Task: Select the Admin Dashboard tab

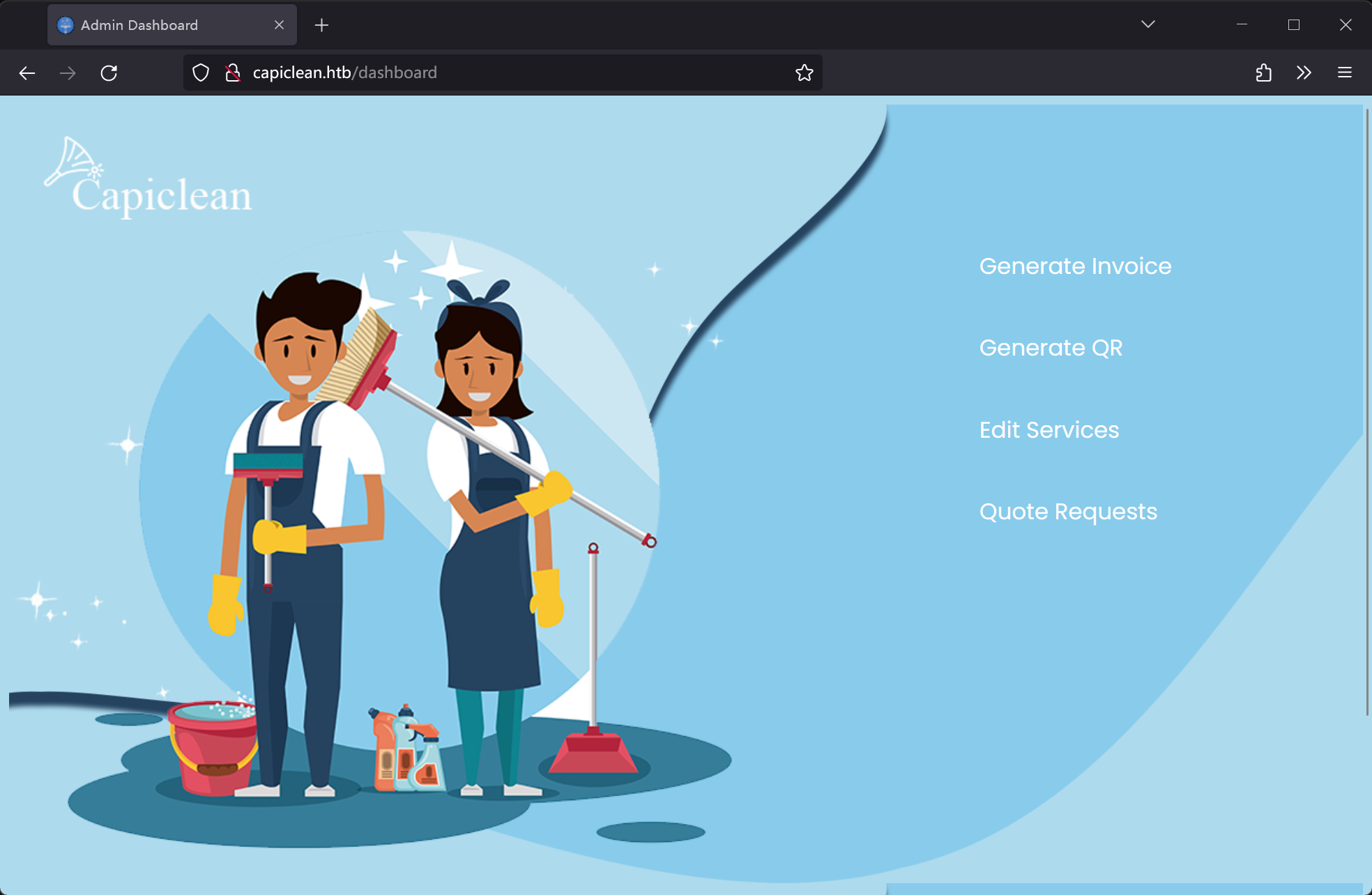Action: (x=153, y=25)
